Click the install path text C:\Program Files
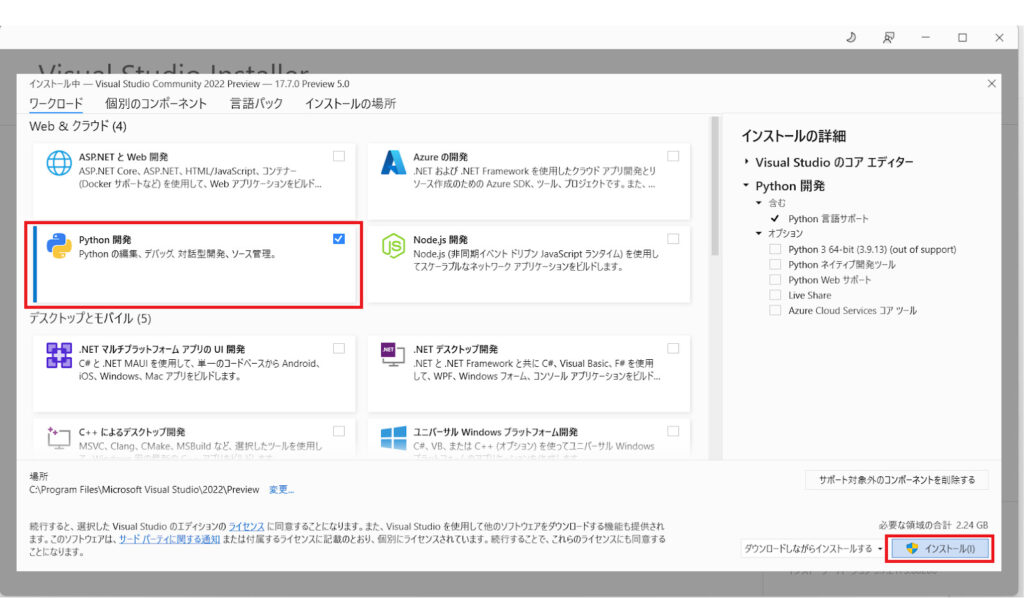Image resolution: width=1025 pixels, height=598 pixels. click(144, 490)
